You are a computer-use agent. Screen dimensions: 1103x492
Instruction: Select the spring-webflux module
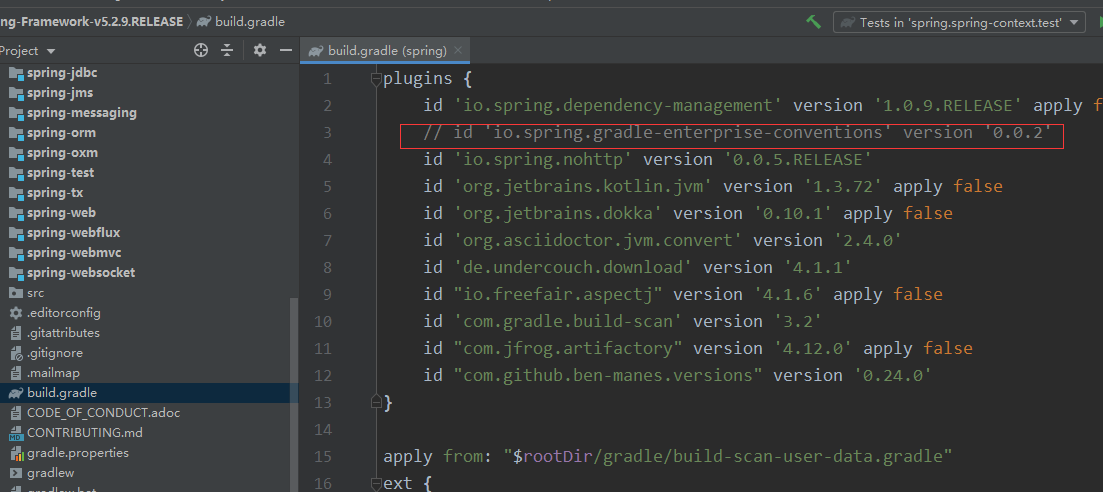pos(73,232)
